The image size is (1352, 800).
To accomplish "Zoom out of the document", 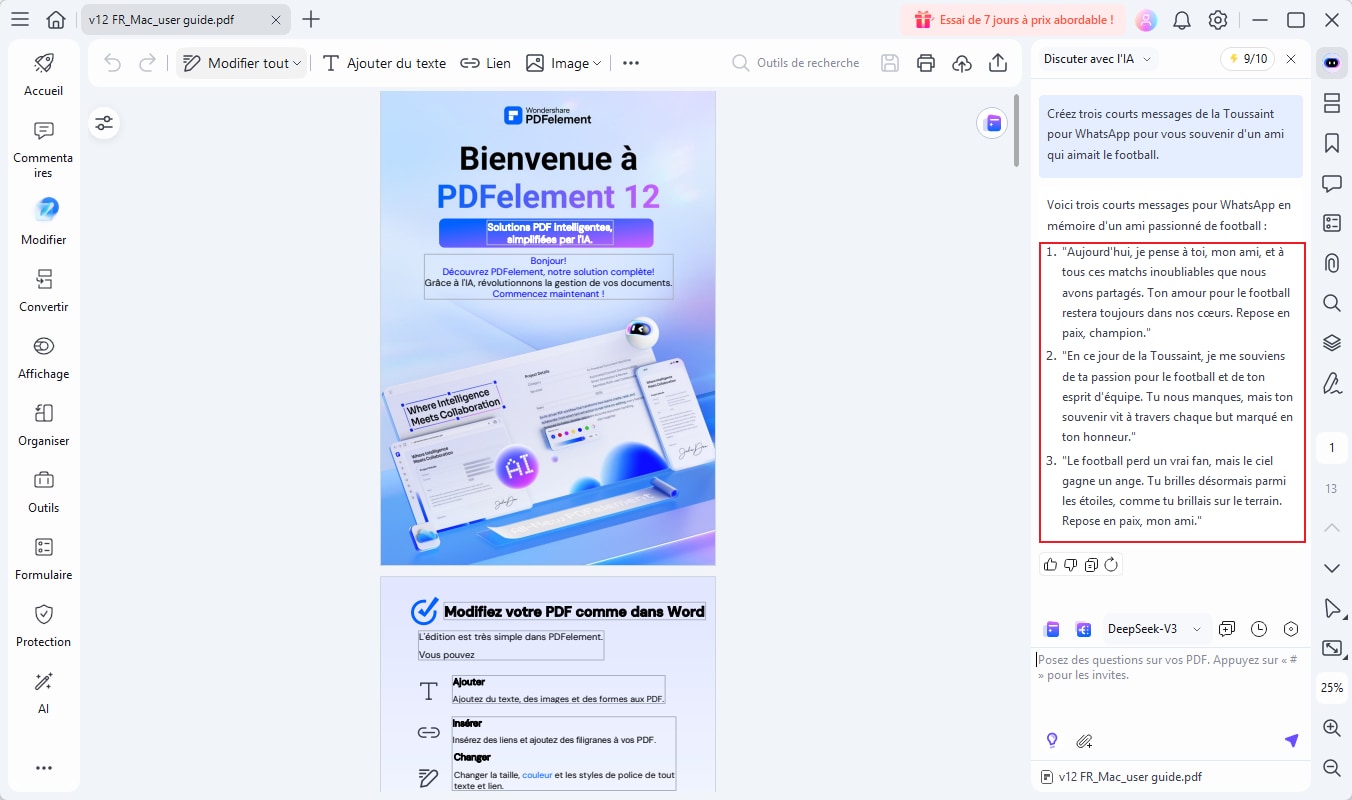I will click(1331, 768).
